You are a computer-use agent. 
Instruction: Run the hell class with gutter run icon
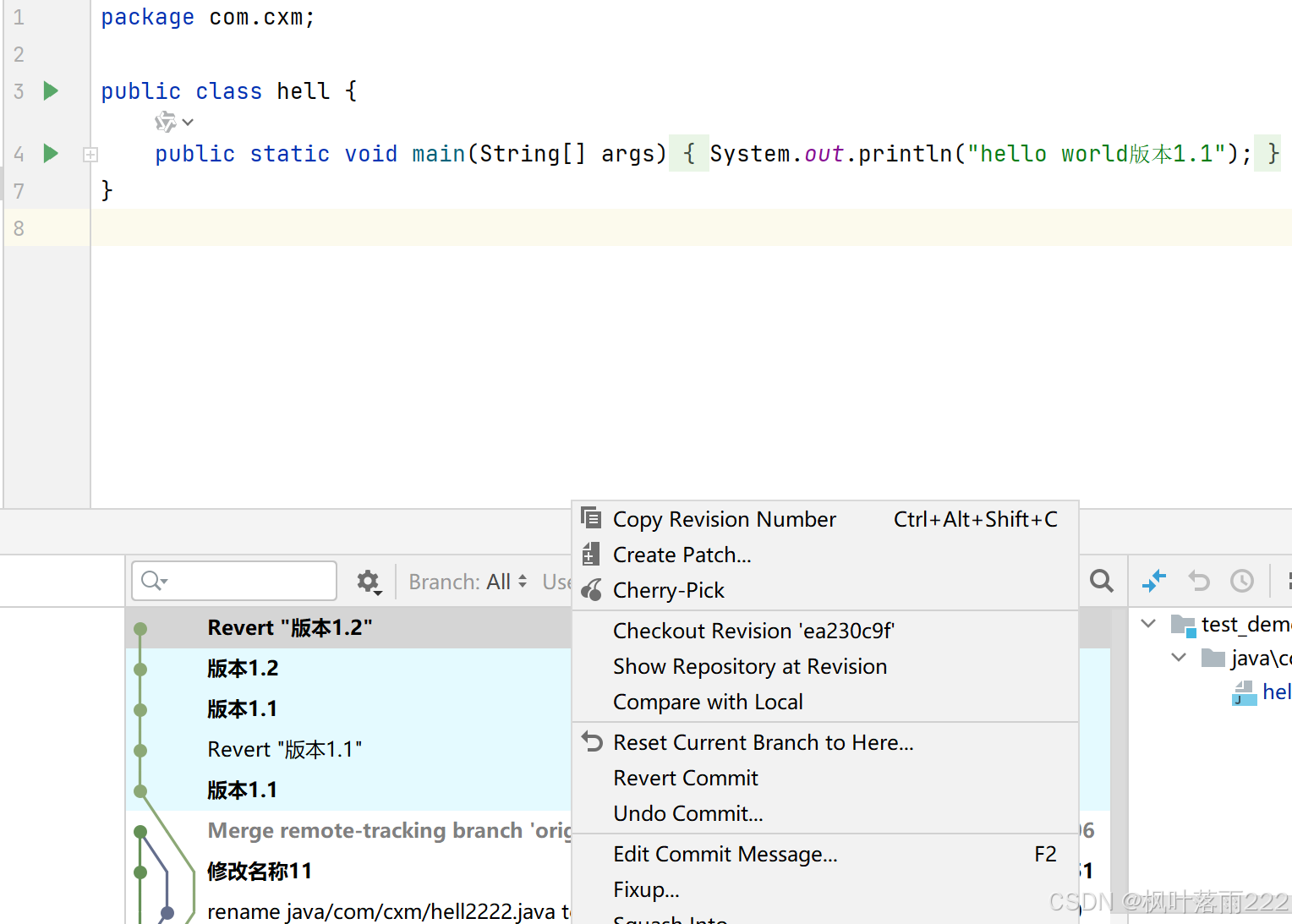(50, 90)
